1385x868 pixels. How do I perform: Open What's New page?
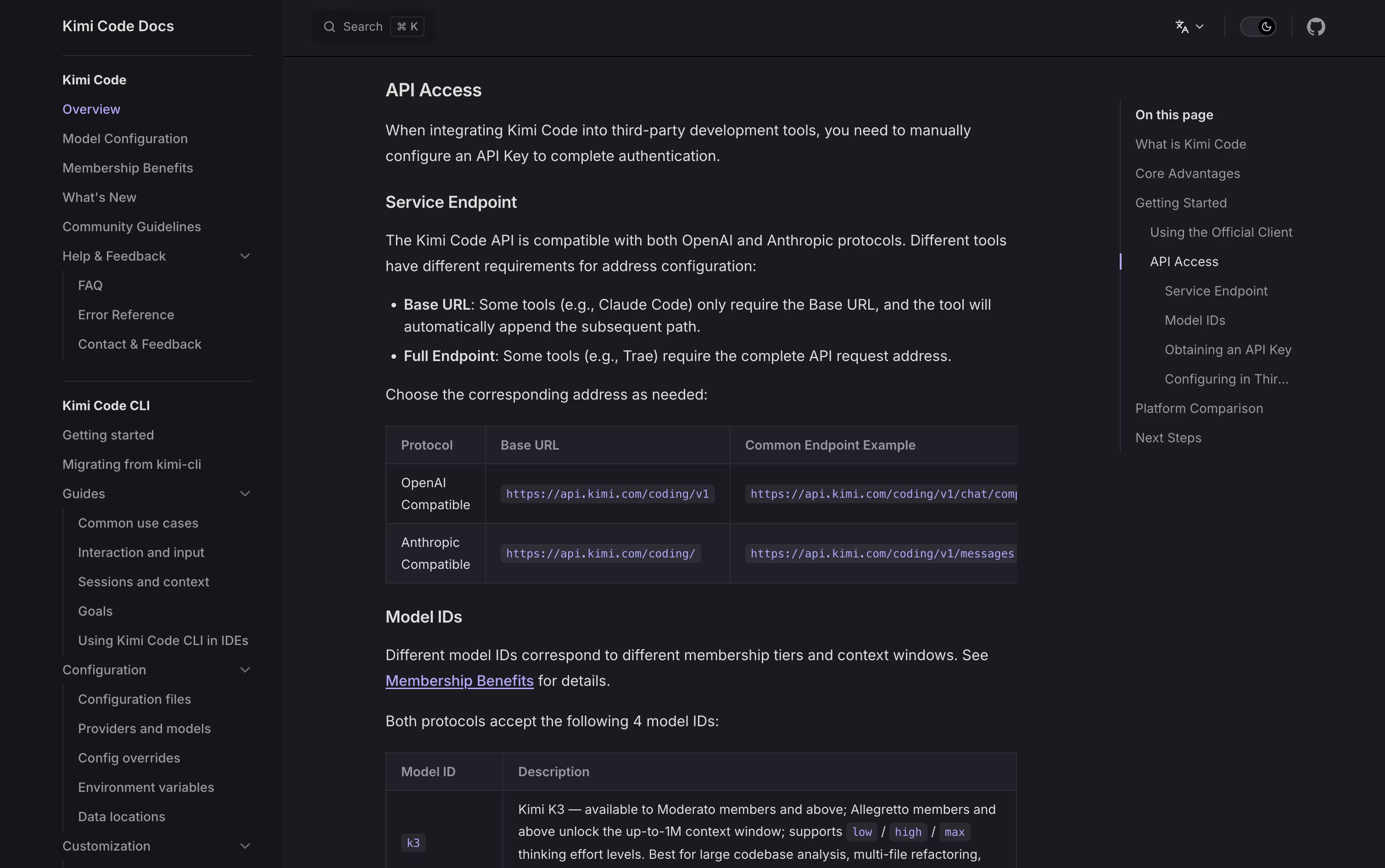tap(99, 197)
